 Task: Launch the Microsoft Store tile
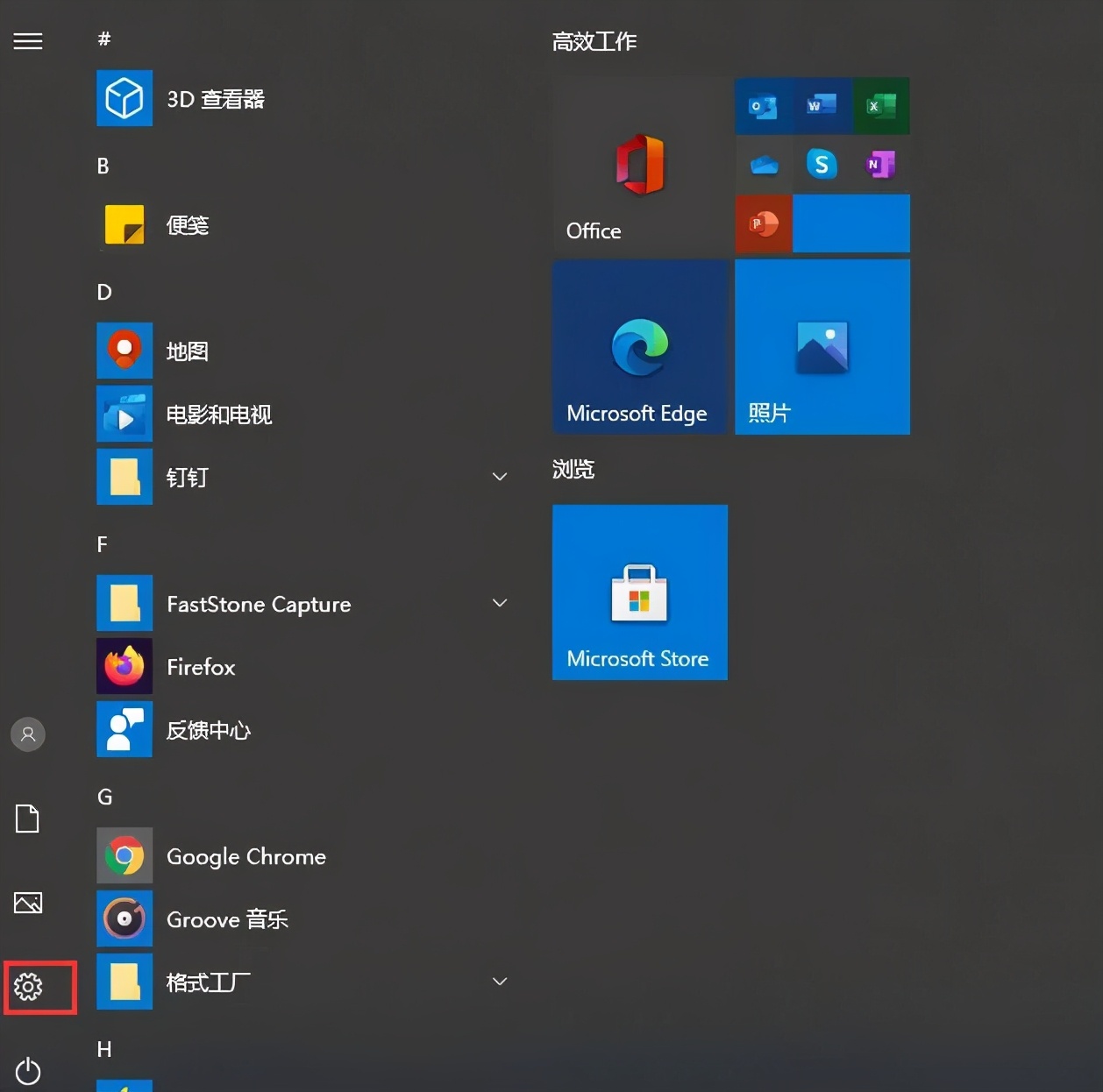[639, 592]
